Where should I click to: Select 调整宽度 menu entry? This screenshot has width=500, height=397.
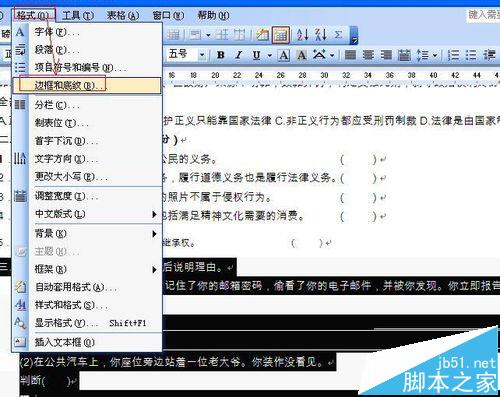[87, 196]
